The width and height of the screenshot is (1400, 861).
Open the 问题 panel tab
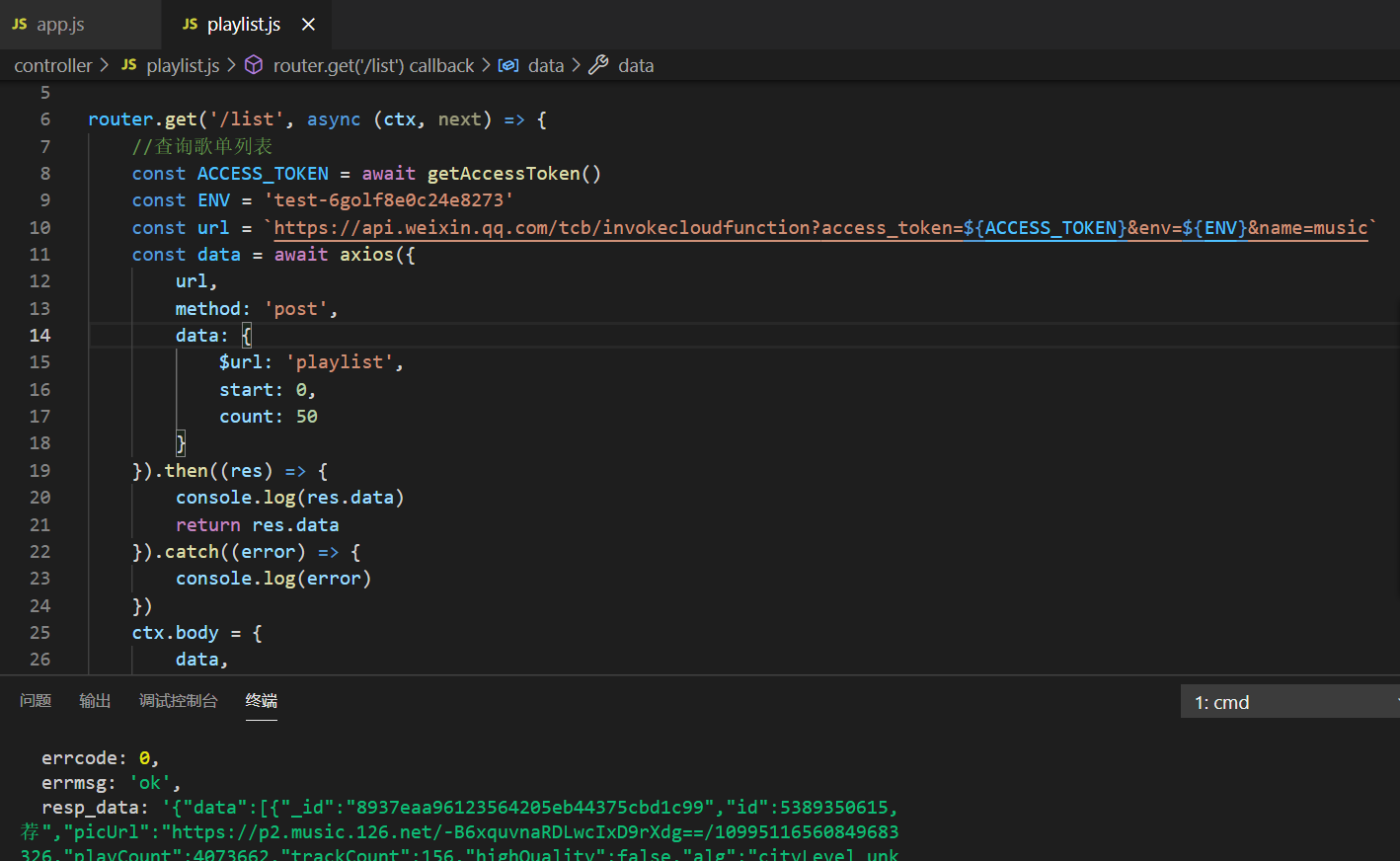click(36, 700)
